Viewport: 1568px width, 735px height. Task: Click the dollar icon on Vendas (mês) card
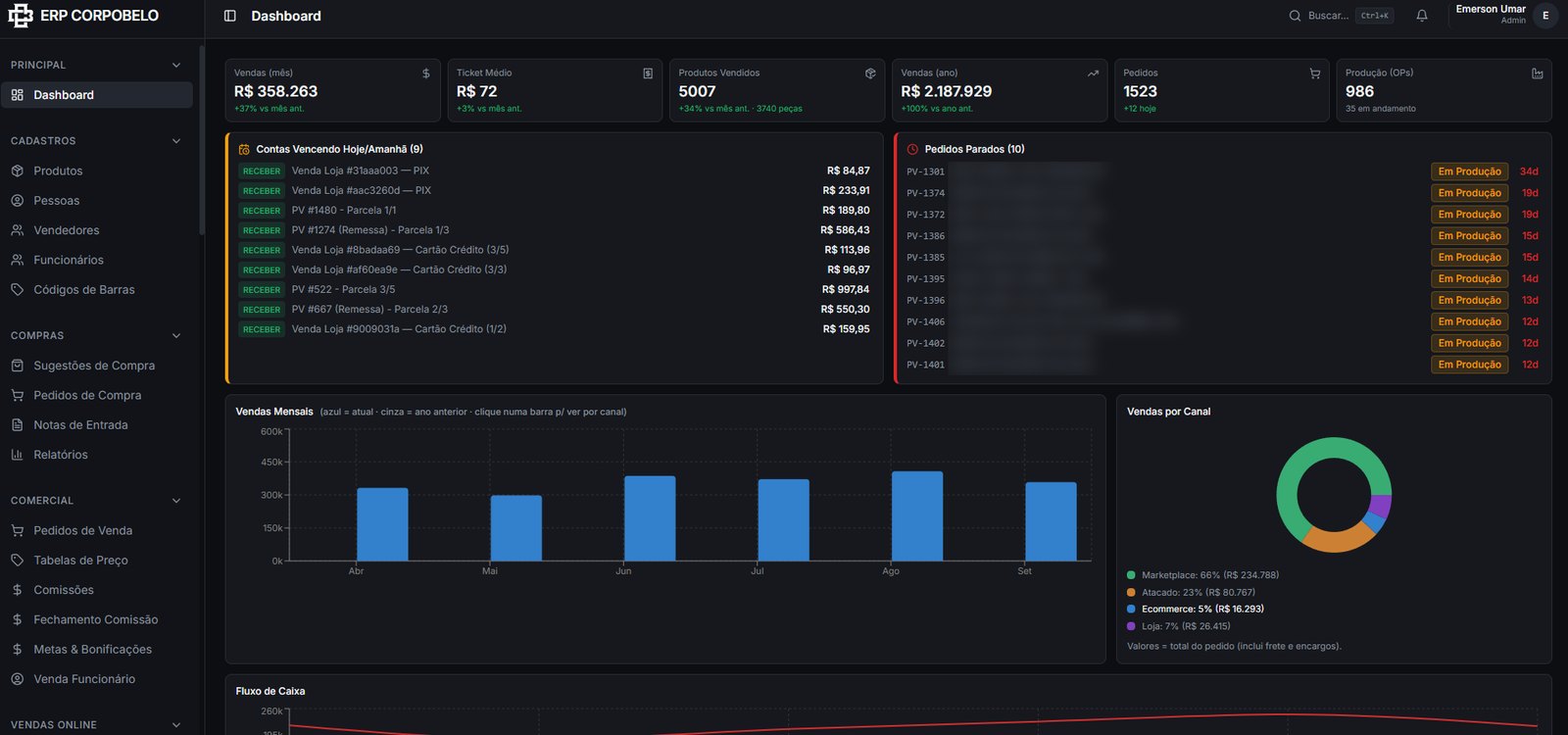pos(426,73)
